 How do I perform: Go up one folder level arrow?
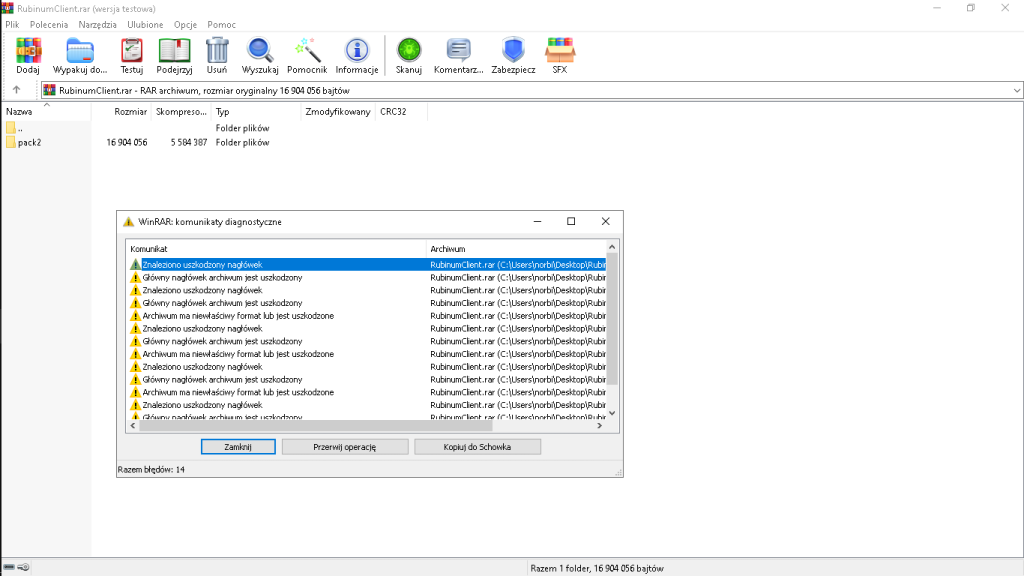pyautogui.click(x=16, y=90)
